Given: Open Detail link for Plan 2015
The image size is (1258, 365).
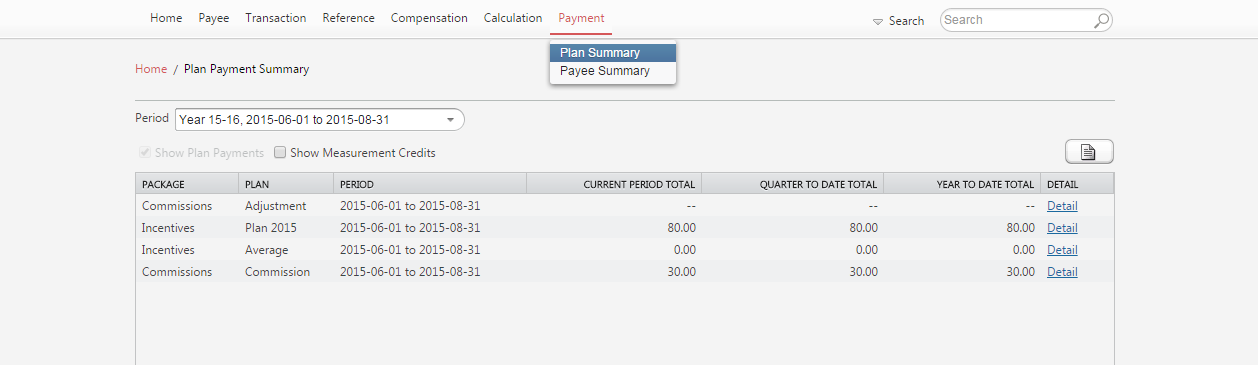Looking at the screenshot, I should 1062,228.
